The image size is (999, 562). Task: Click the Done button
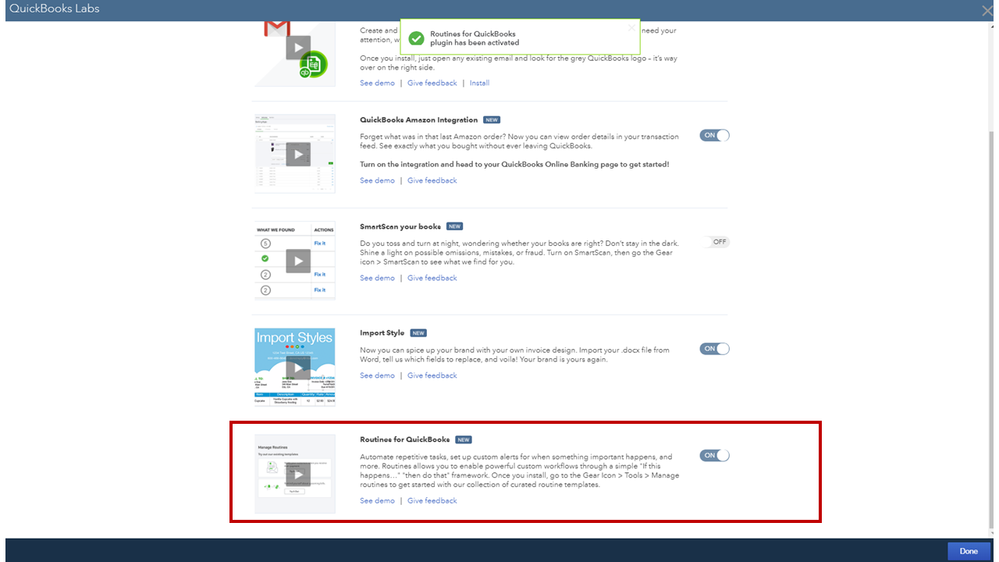[x=968, y=551]
